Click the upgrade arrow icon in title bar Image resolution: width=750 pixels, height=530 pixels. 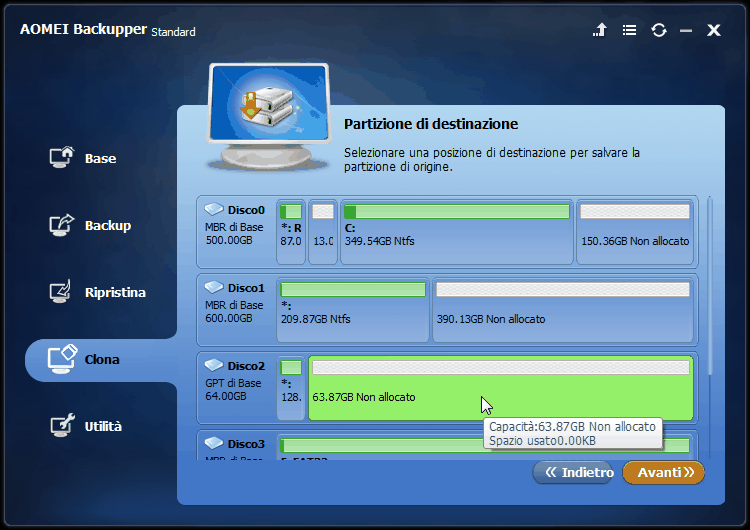(x=600, y=30)
